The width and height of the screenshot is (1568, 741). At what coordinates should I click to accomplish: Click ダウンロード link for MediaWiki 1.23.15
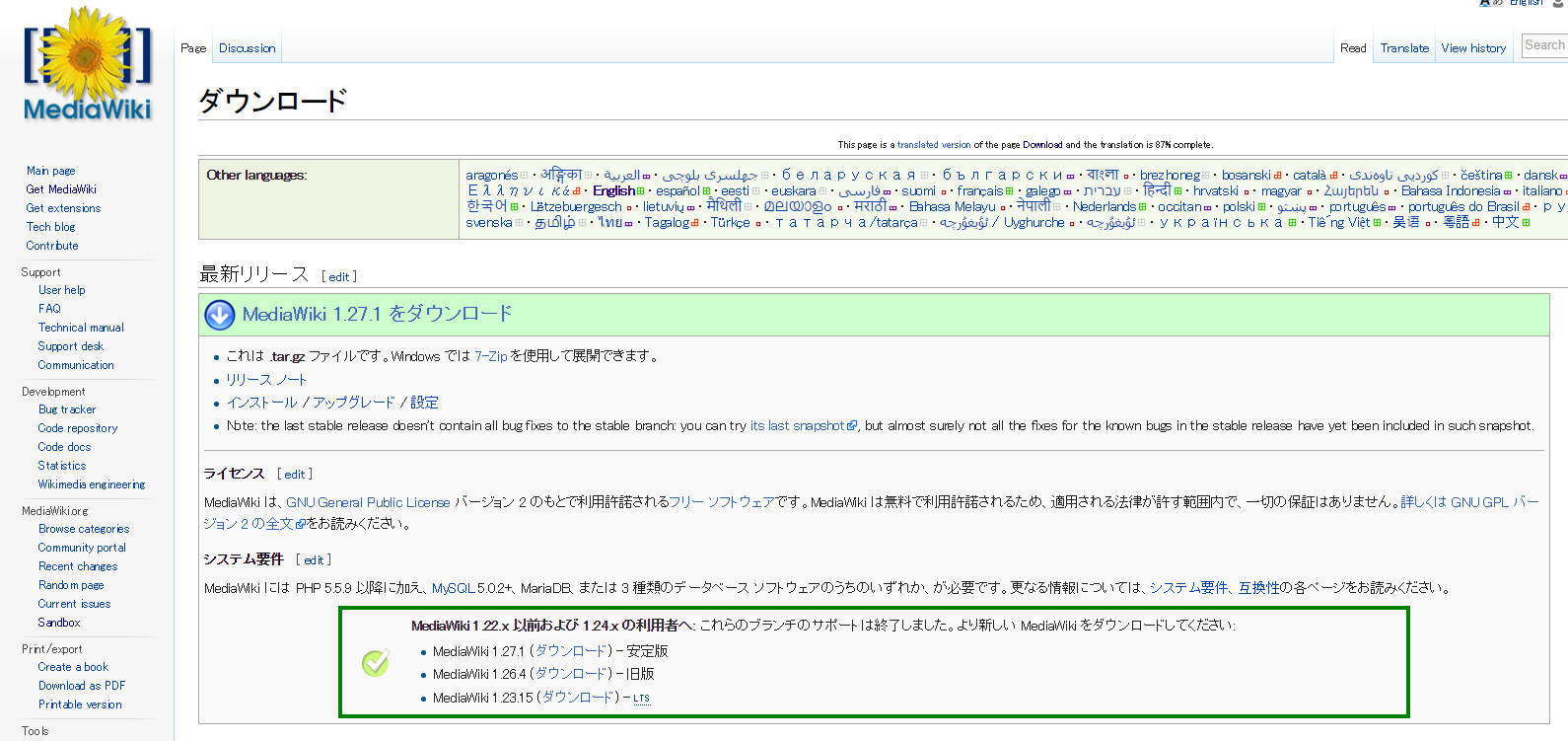578,698
